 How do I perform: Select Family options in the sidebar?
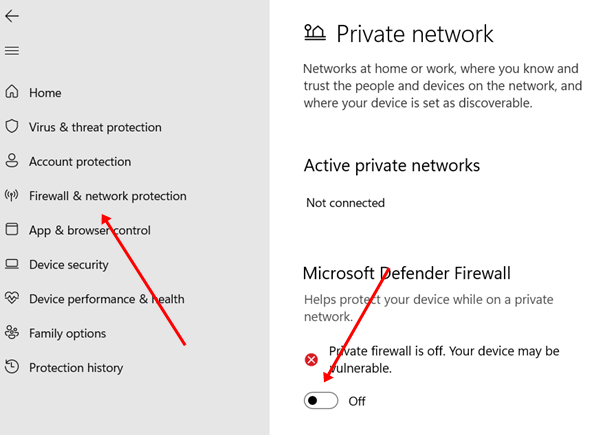67,333
